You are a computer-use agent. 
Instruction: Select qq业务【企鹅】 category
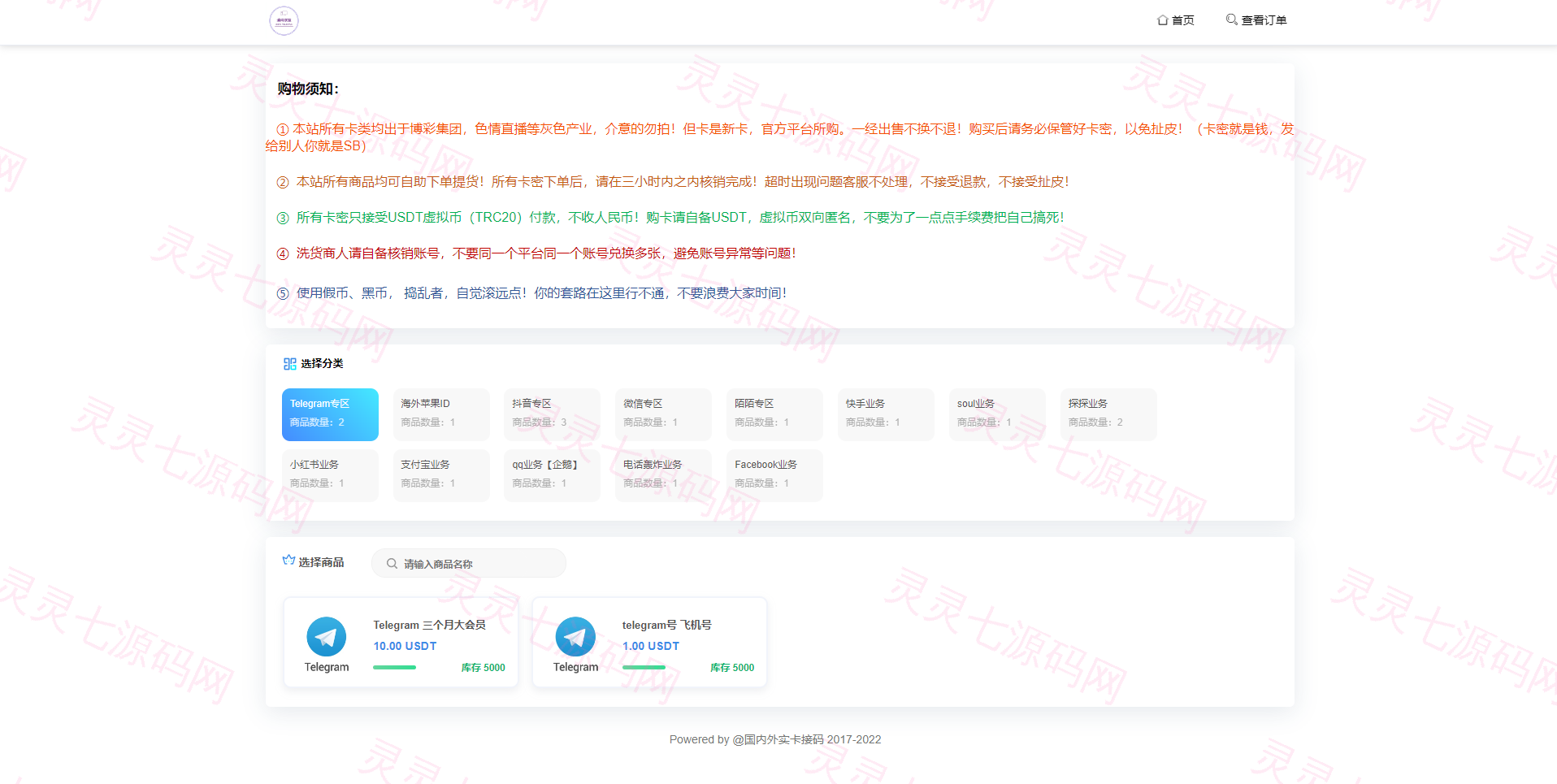[552, 475]
